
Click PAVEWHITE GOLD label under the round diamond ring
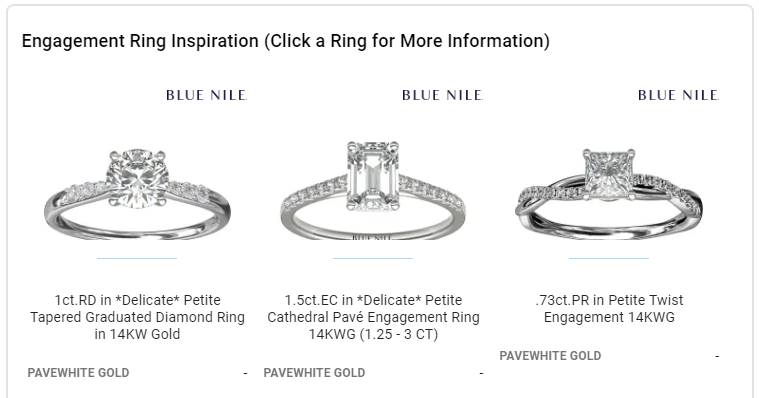tap(78, 373)
